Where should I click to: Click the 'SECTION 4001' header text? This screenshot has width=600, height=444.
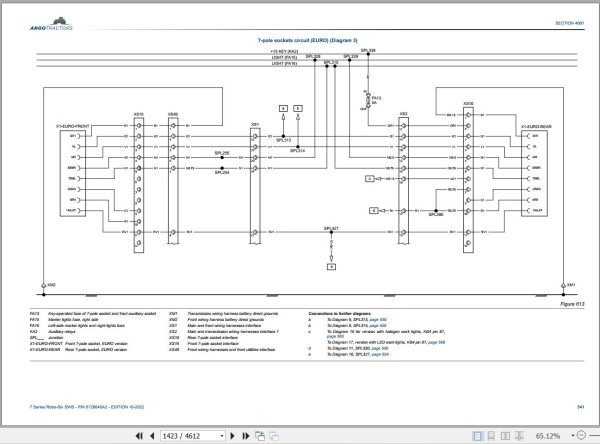[x=569, y=23]
